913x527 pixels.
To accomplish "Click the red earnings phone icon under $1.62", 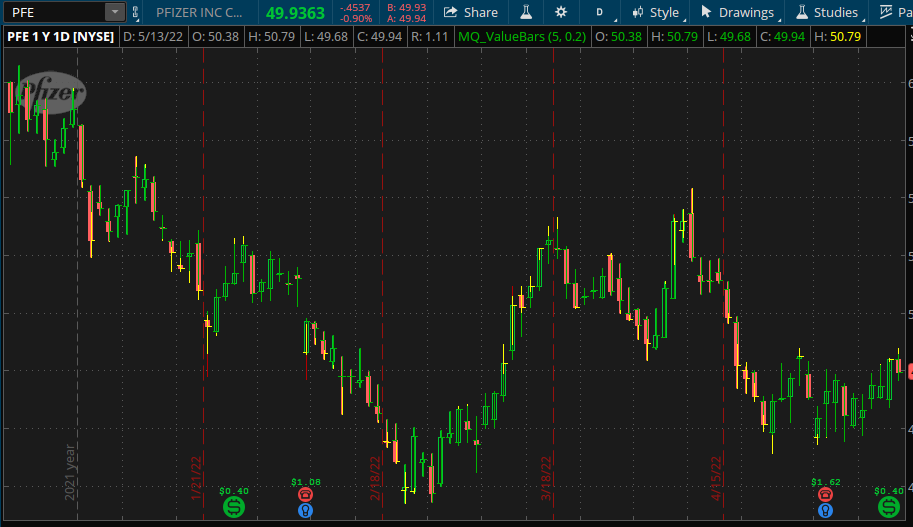I will tap(825, 495).
